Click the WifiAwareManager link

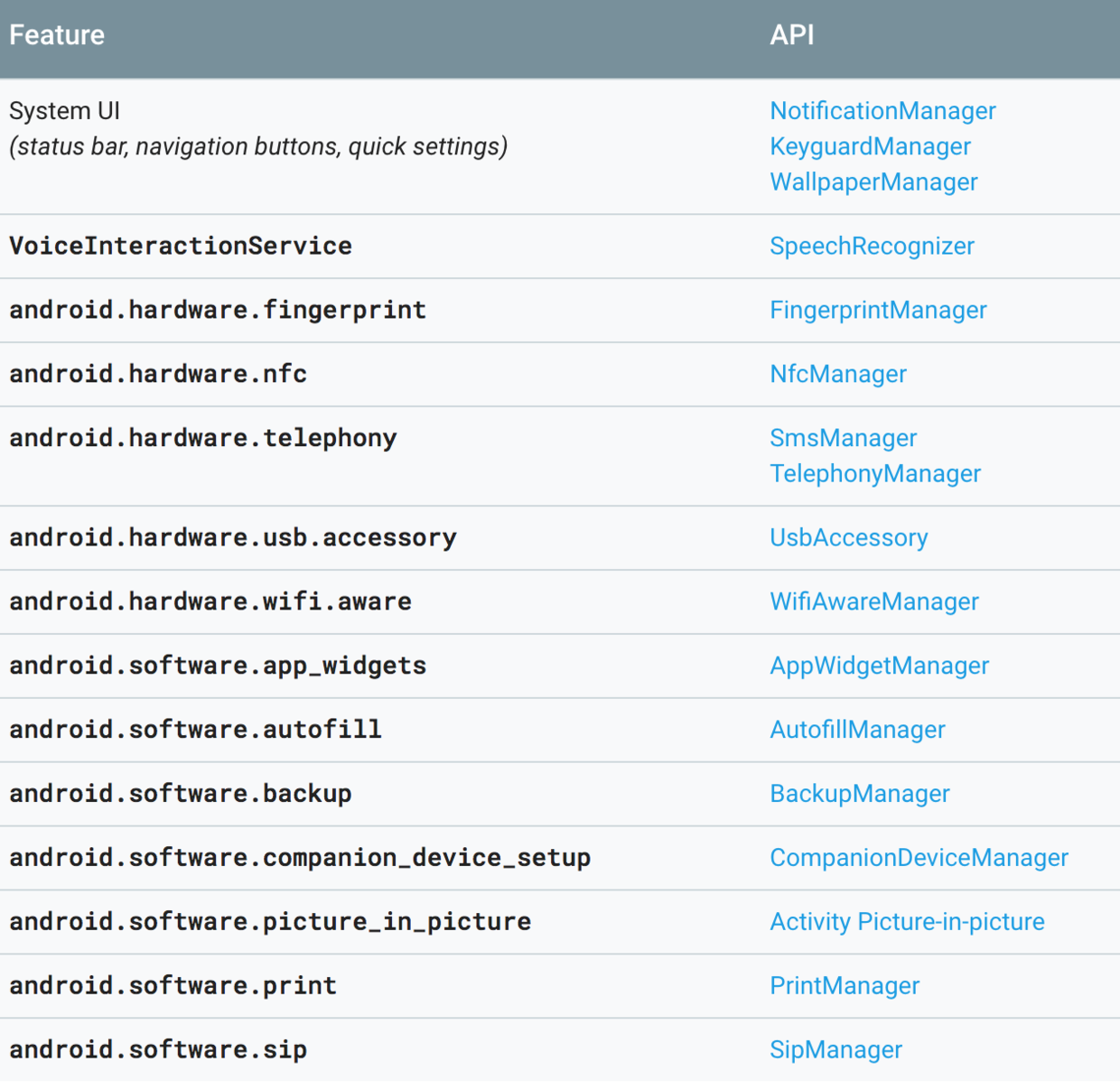pyautogui.click(x=873, y=601)
